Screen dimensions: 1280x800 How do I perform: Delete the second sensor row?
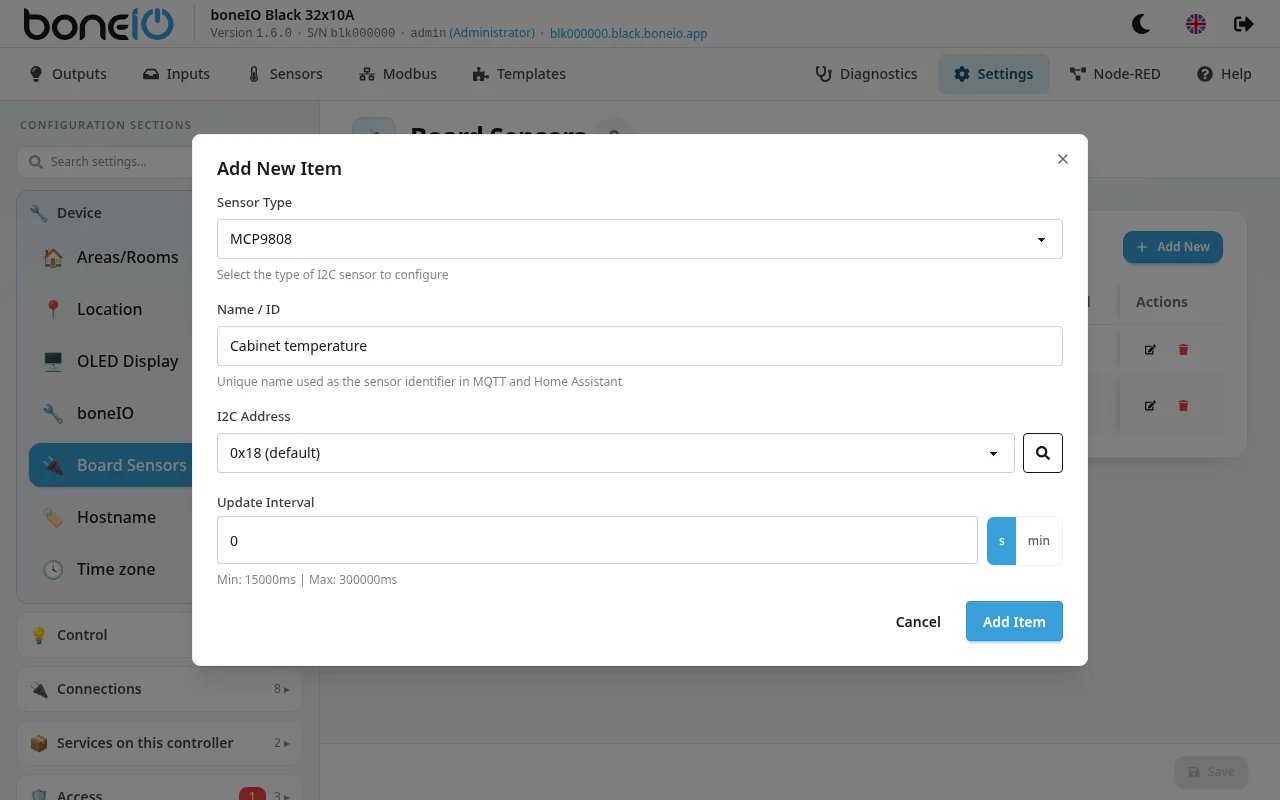click(1184, 406)
